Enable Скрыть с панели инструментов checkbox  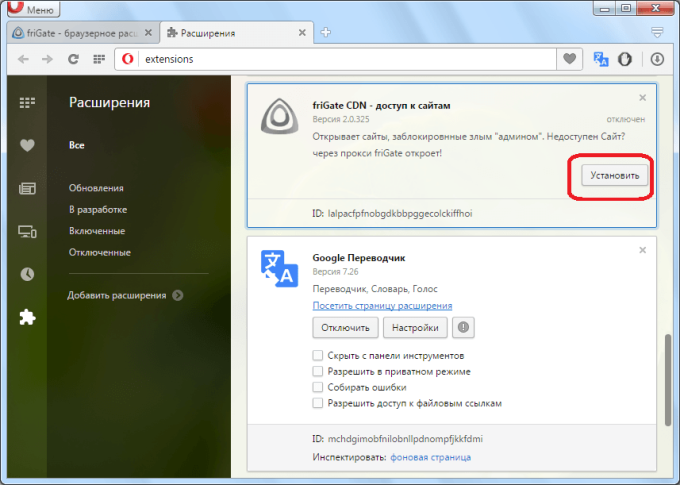click(318, 356)
